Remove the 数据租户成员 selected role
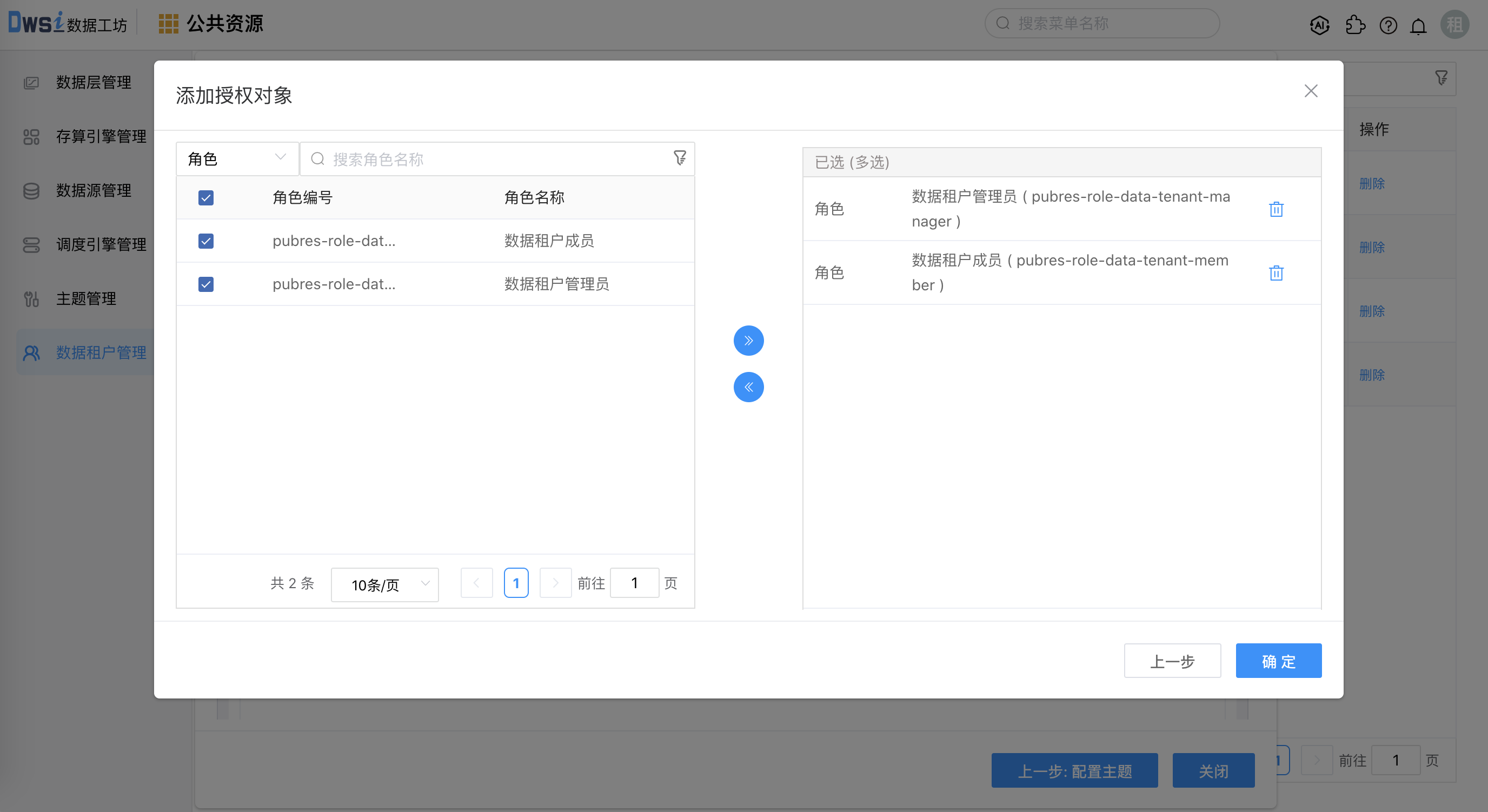Viewport: 1488px width, 812px height. (1276, 272)
